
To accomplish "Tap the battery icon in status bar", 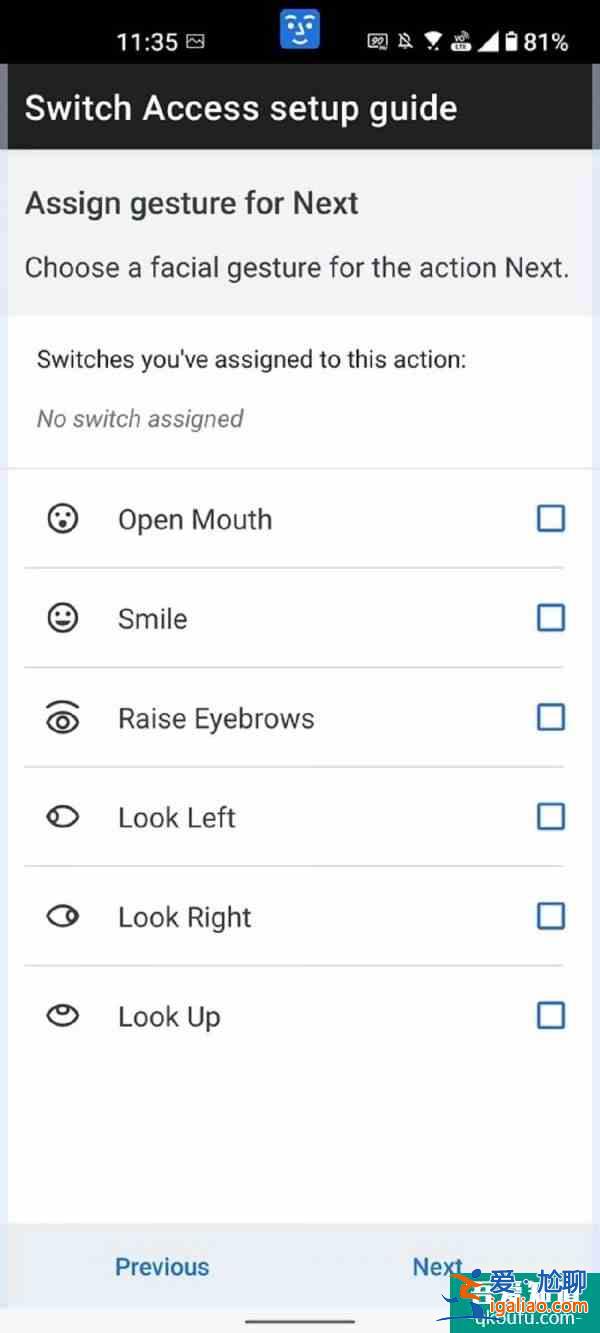I will click(x=512, y=41).
